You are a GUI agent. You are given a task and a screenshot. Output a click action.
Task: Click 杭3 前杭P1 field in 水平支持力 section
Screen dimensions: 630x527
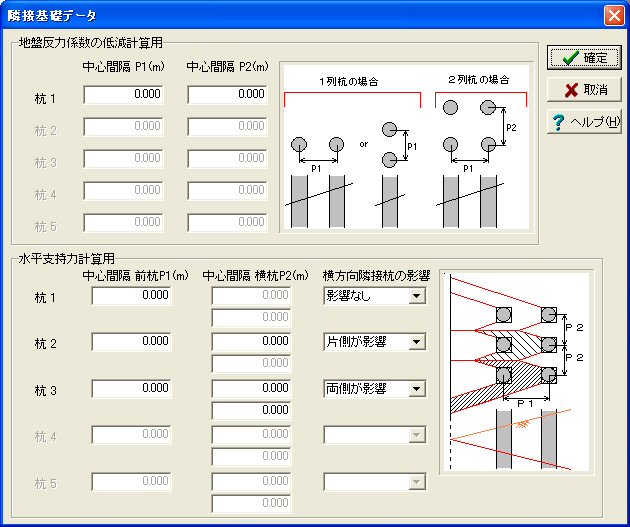click(x=131, y=389)
